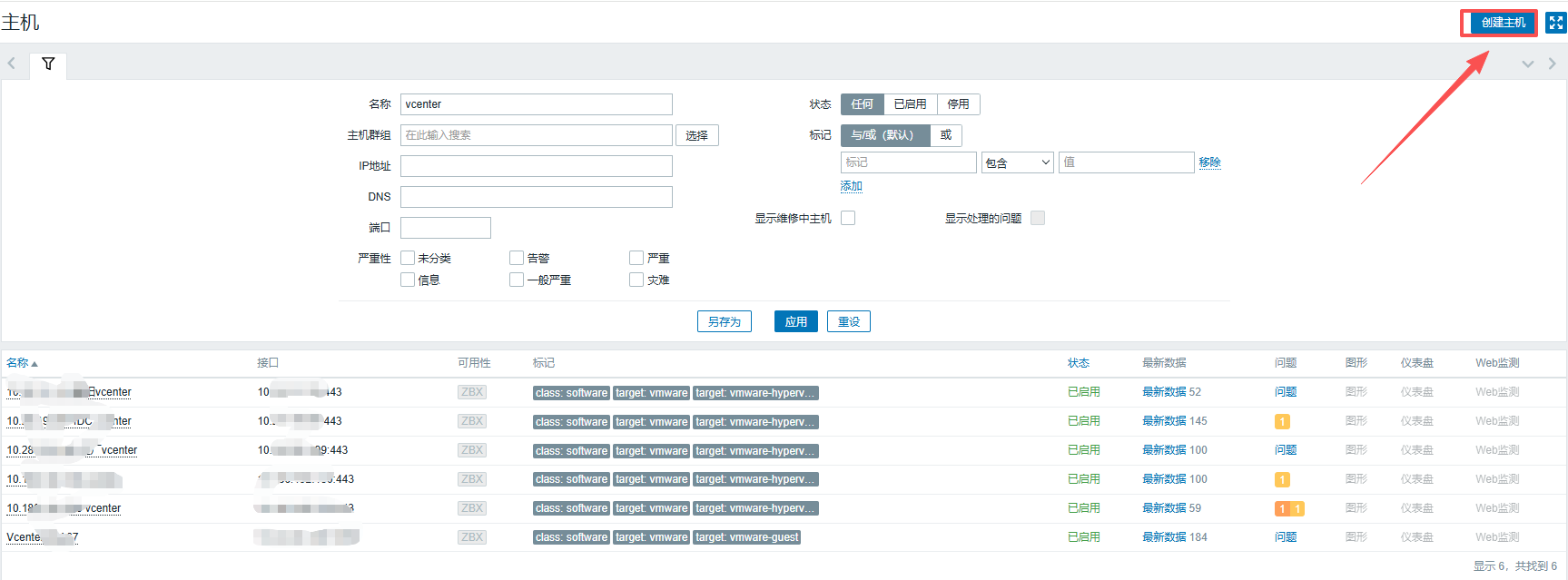The width and height of the screenshot is (1568, 580).
Task: Open the filter funnel tab
Action: [48, 64]
